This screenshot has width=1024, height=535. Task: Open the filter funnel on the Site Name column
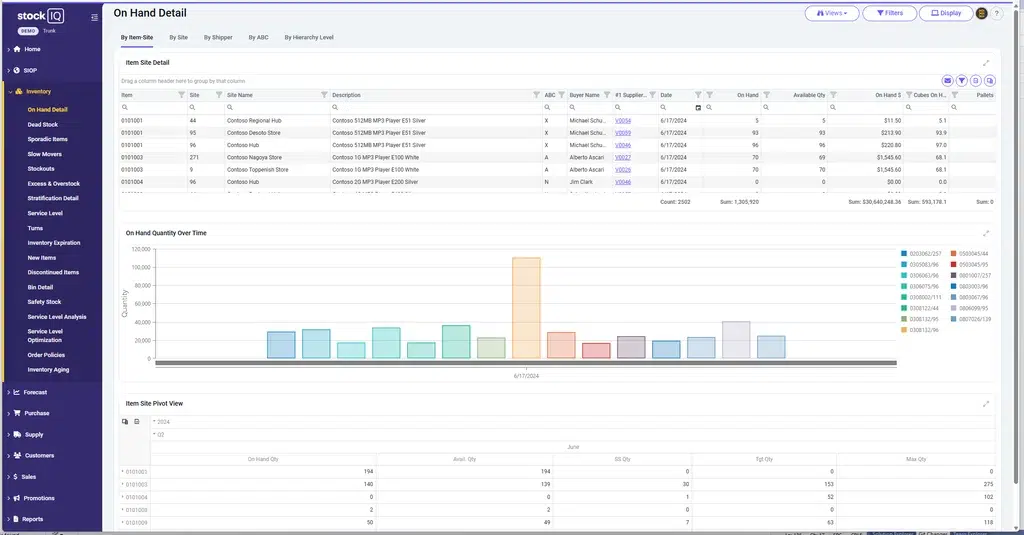324,95
